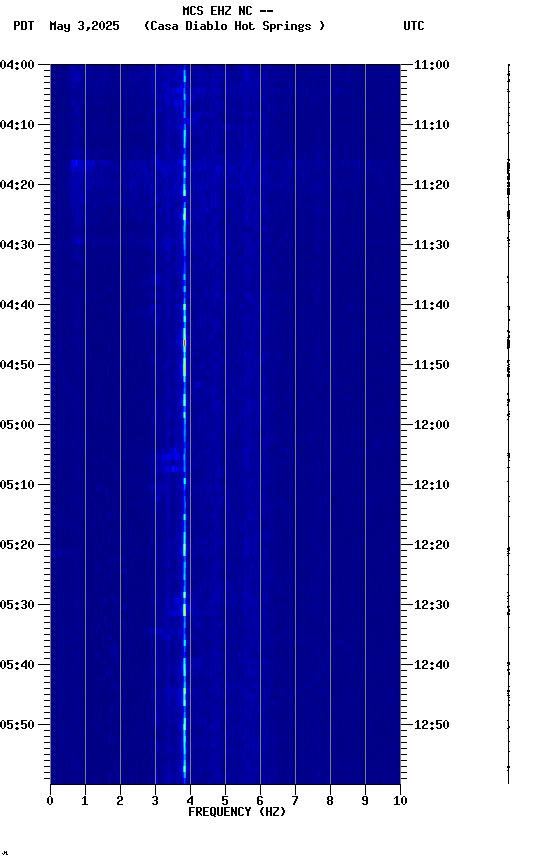Screen dimensions: 552x864
Task: Click the '05:20' PDT time label
Action: point(17,545)
